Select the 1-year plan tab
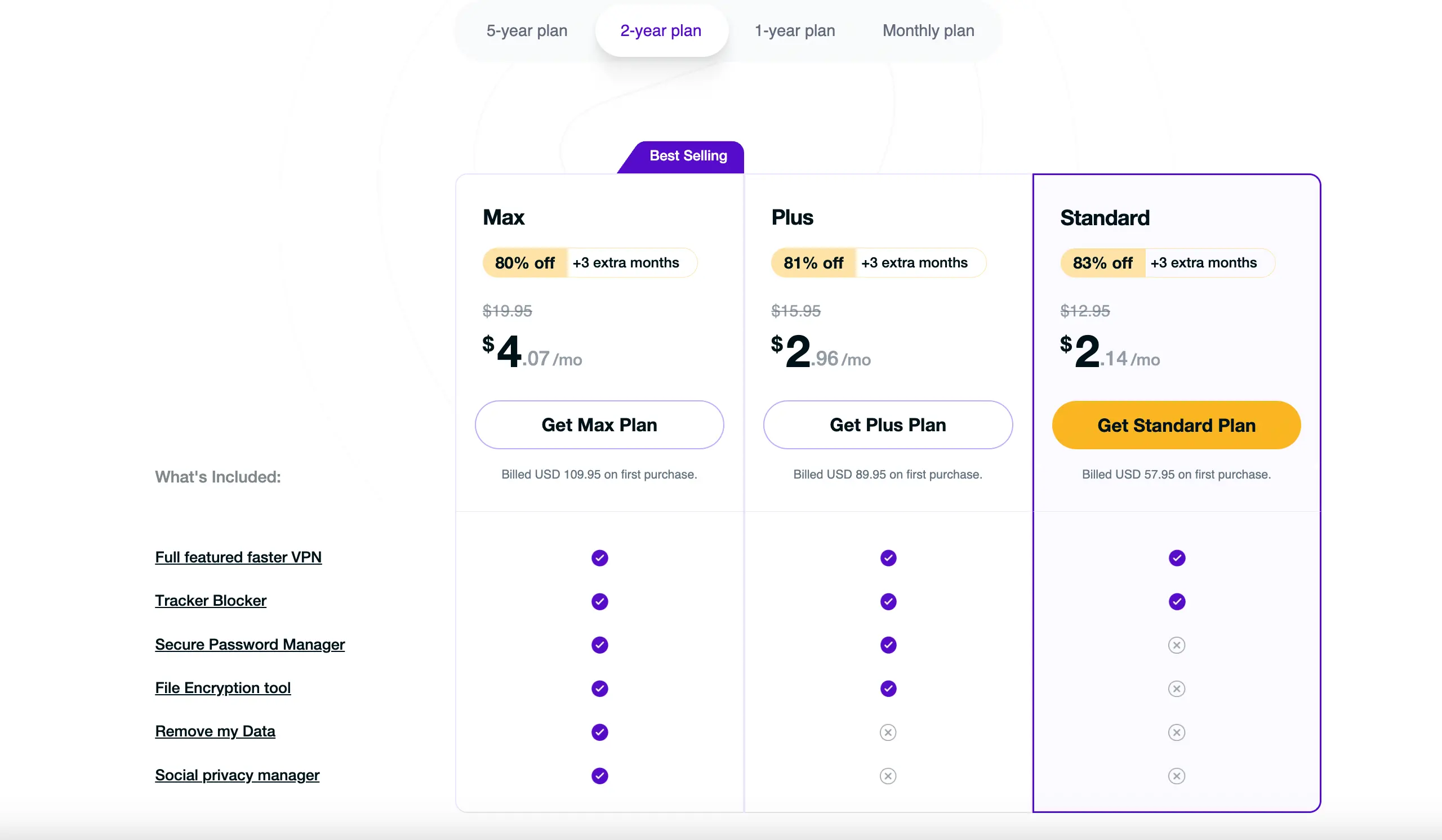Viewport: 1442px width, 840px height. pos(794,31)
